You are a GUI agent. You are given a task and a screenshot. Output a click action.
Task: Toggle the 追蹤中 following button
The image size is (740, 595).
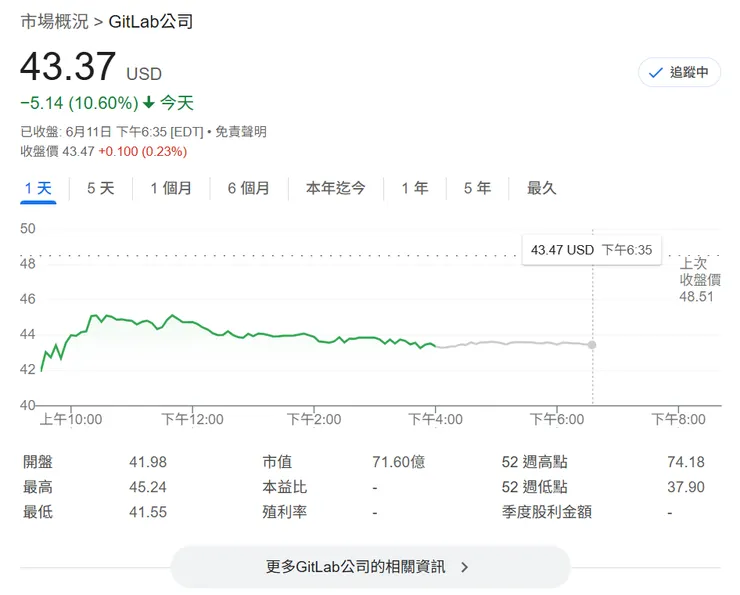[679, 73]
